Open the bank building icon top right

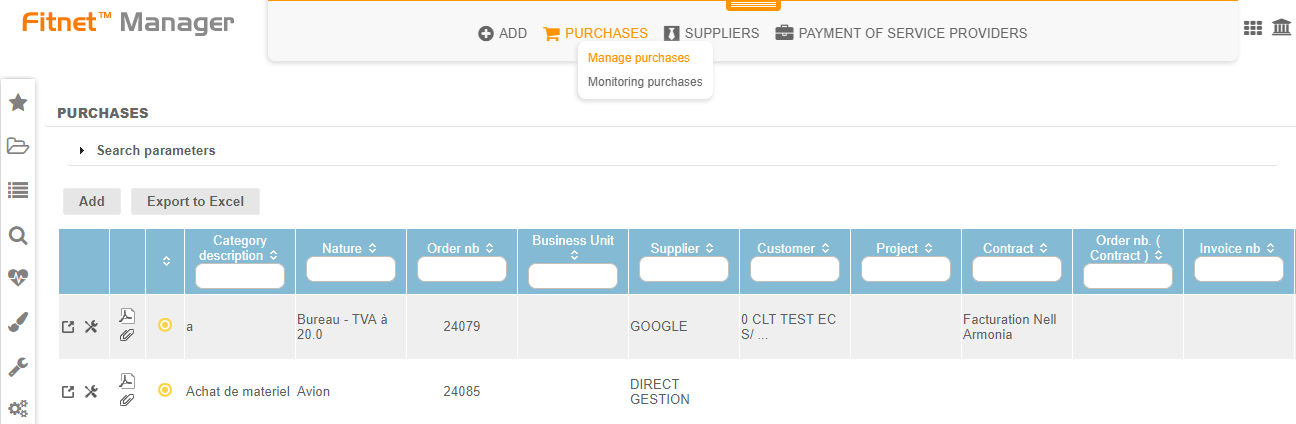(x=1281, y=29)
